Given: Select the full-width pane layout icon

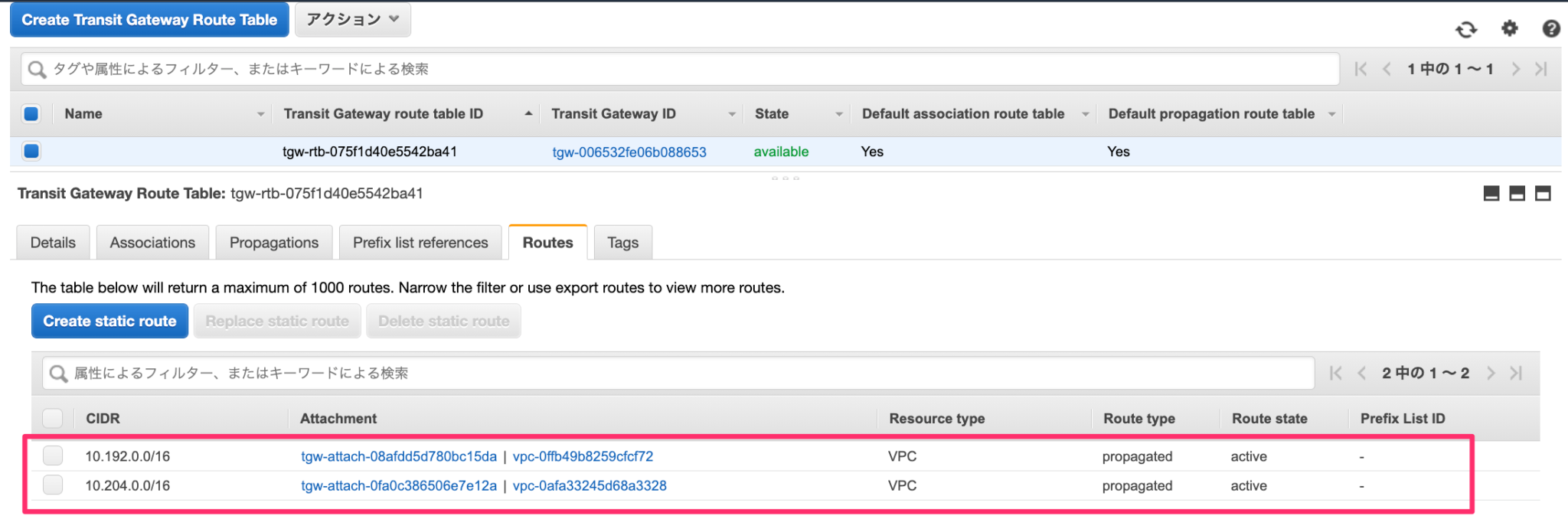Looking at the screenshot, I should pyautogui.click(x=1541, y=193).
